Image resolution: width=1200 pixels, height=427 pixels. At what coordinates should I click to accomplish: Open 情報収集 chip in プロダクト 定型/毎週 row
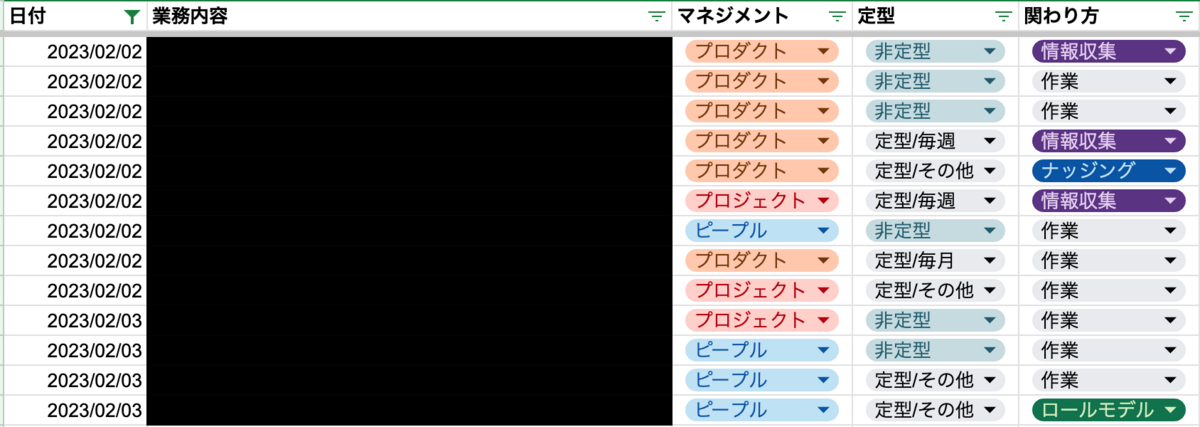point(1109,141)
